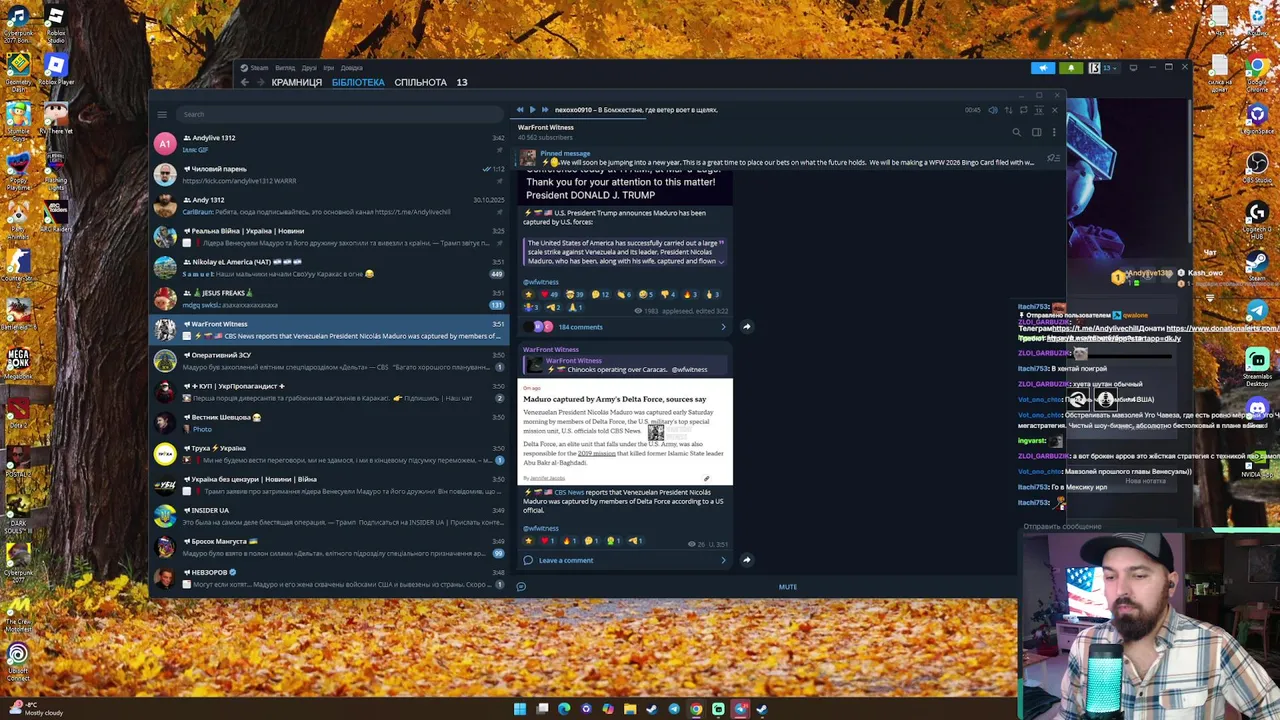Open the Telegram hamburger menu

click(162, 114)
